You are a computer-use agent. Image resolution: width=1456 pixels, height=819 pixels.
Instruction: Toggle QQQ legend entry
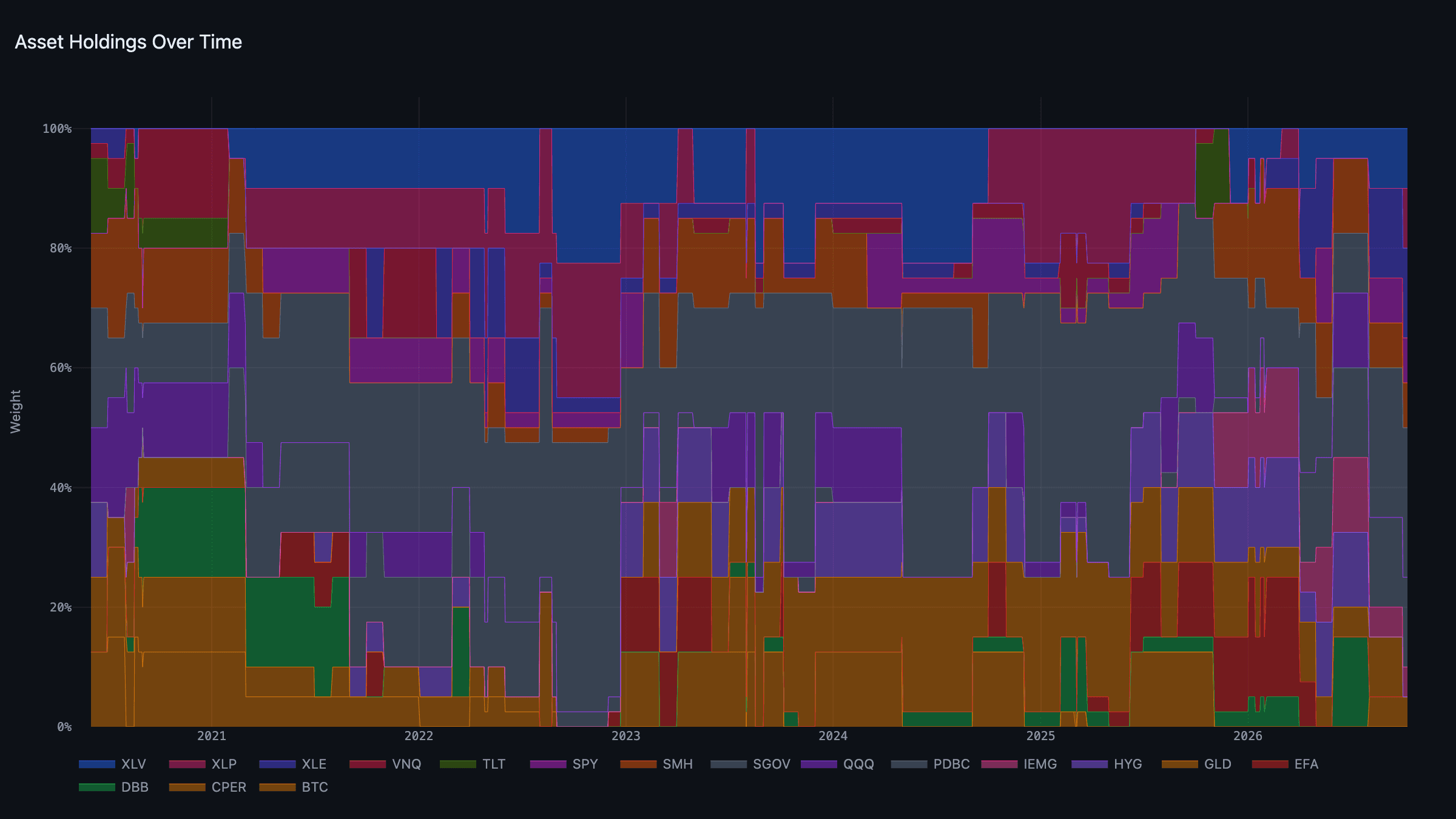pos(837,764)
